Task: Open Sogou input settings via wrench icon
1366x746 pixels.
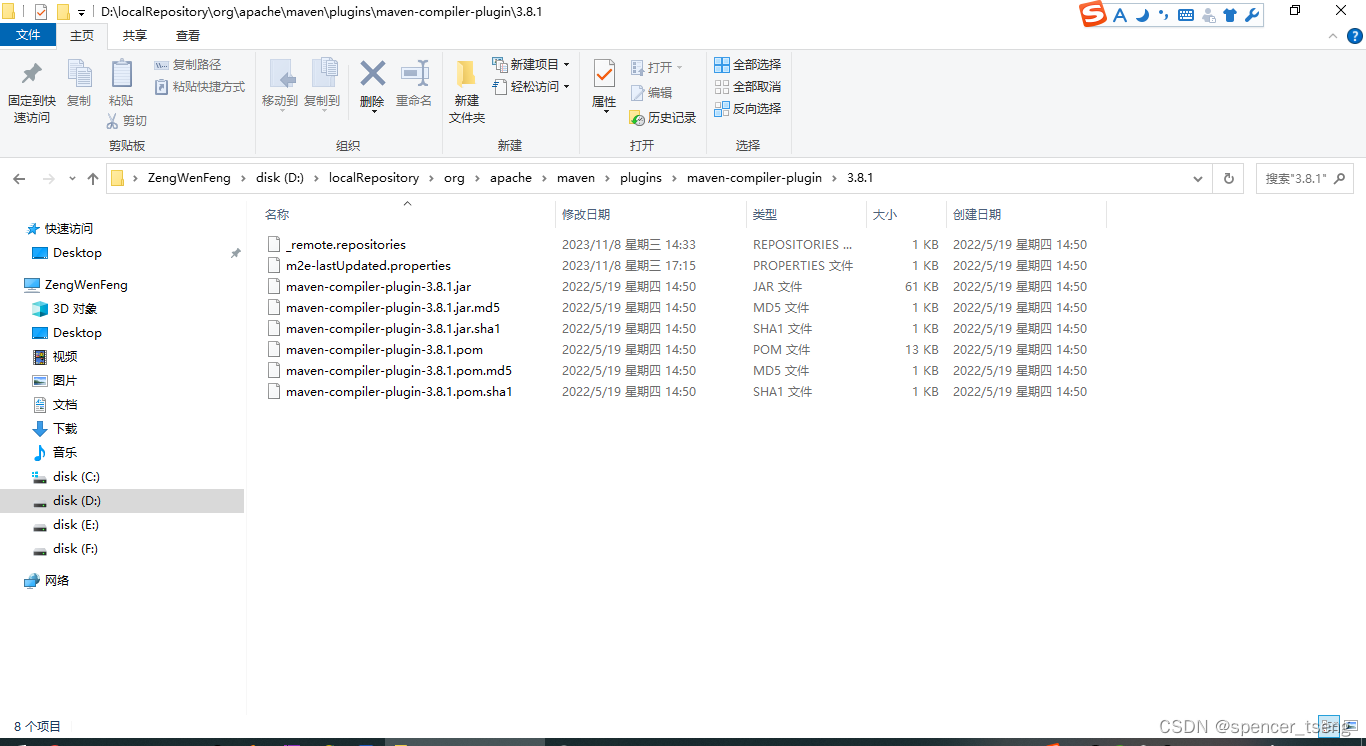Action: click(1253, 15)
